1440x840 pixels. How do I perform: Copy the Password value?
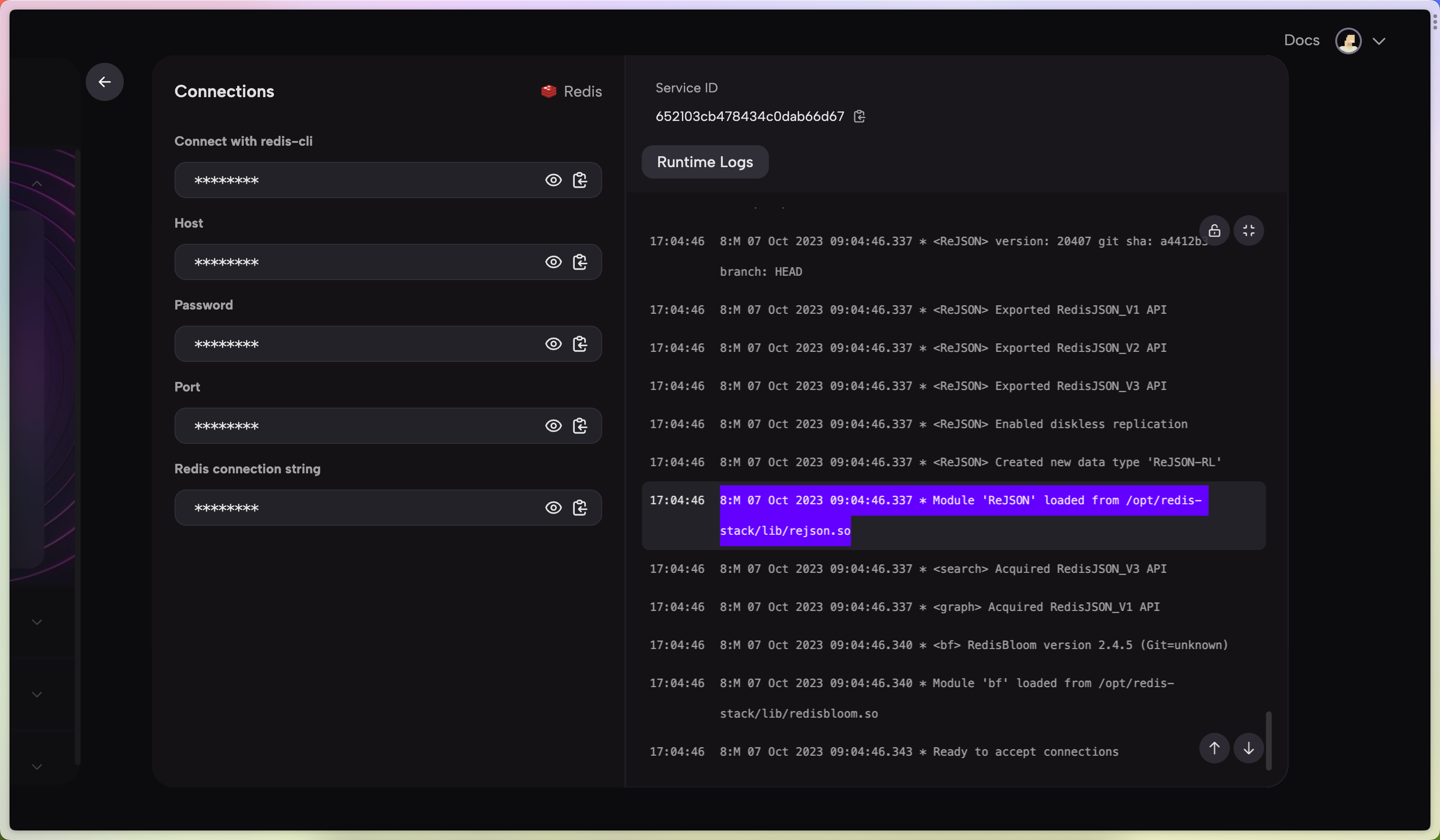click(580, 344)
